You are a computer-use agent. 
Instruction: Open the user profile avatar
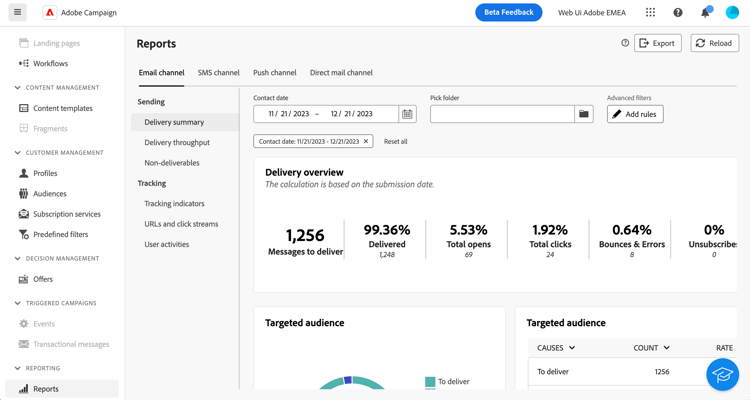click(x=732, y=13)
